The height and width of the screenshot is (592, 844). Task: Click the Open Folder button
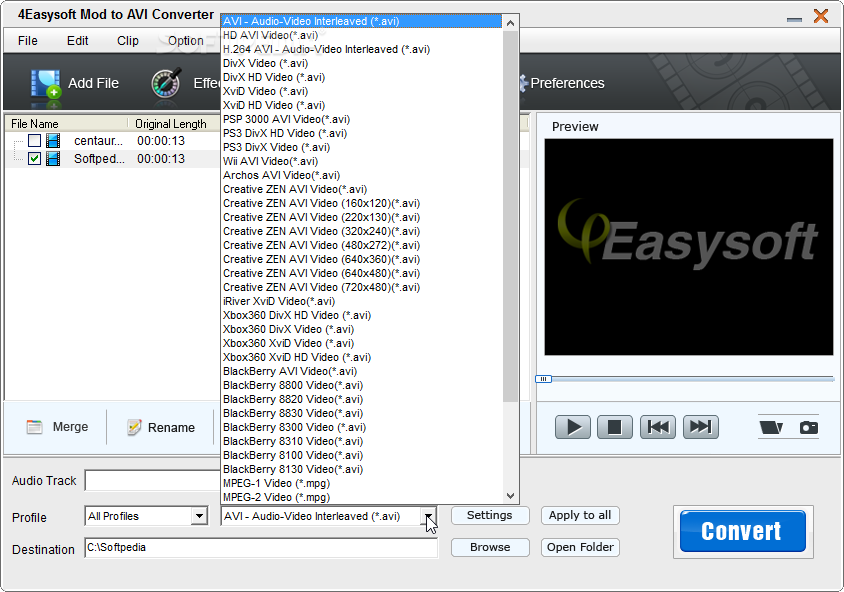point(580,547)
